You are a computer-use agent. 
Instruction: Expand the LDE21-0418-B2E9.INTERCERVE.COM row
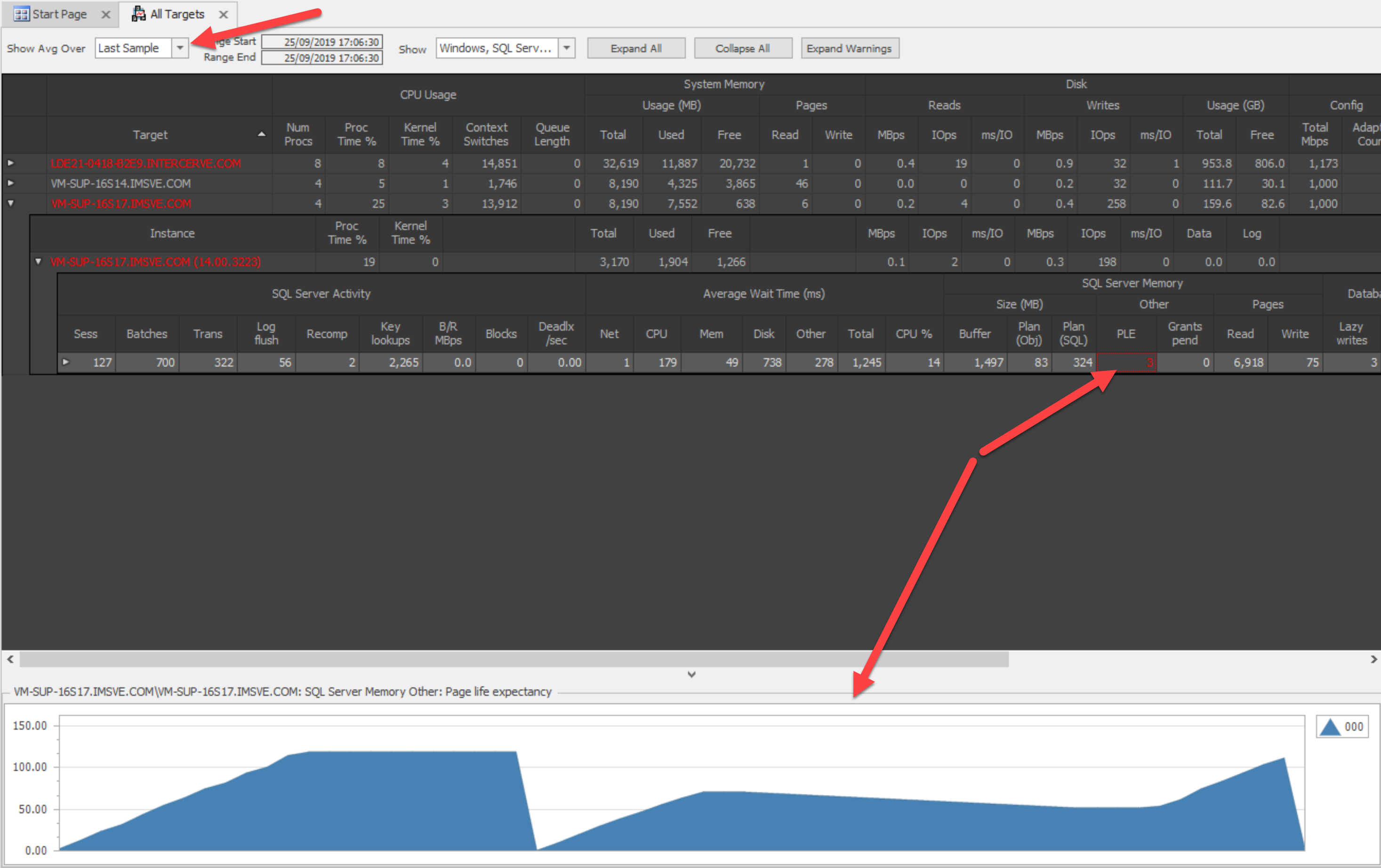pos(11,163)
